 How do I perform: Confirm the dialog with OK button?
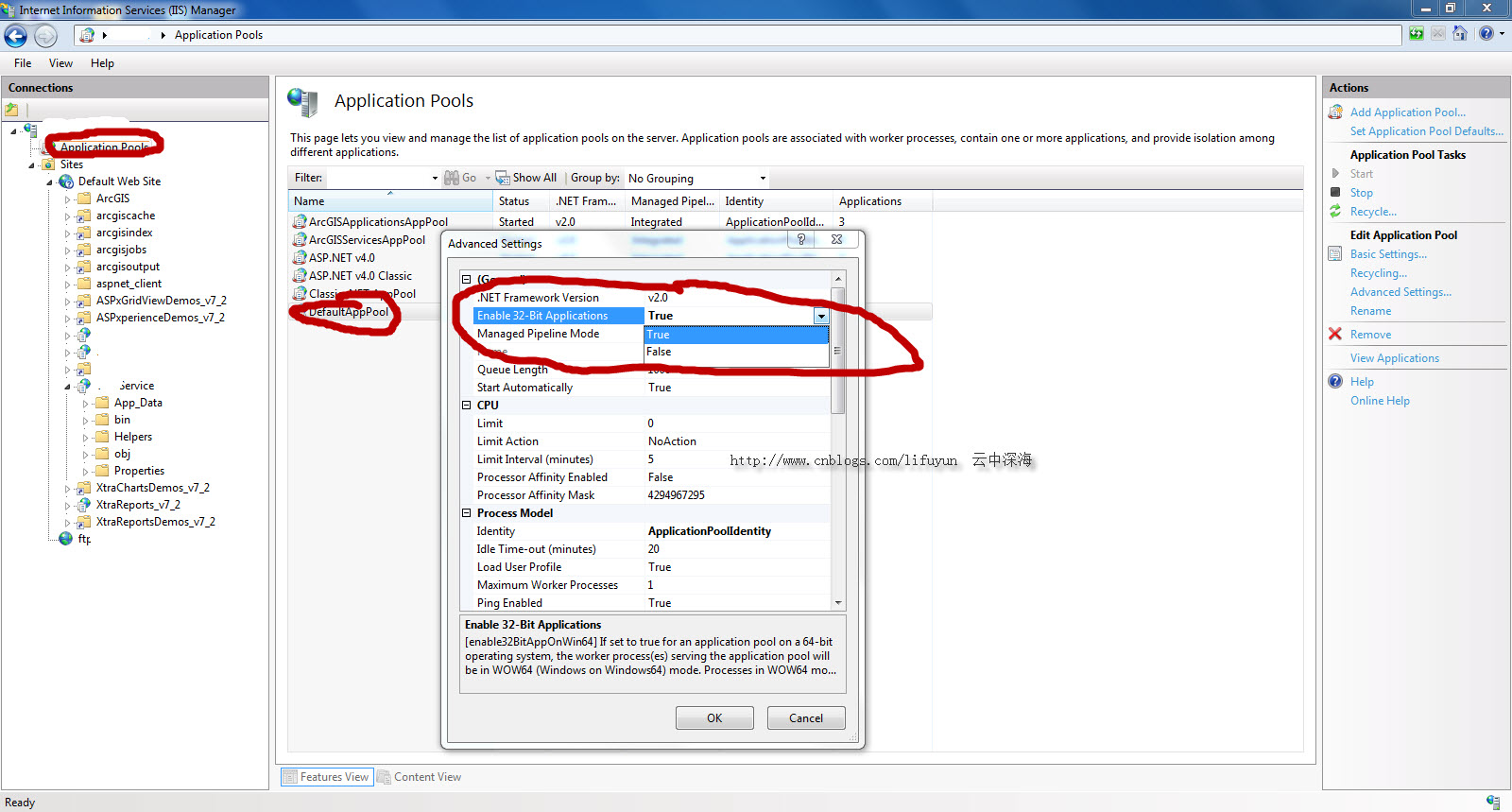click(x=714, y=718)
